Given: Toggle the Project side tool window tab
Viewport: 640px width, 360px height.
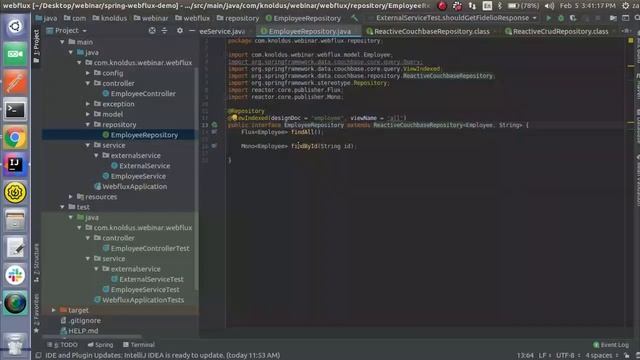Looking at the screenshot, I should point(36,46).
